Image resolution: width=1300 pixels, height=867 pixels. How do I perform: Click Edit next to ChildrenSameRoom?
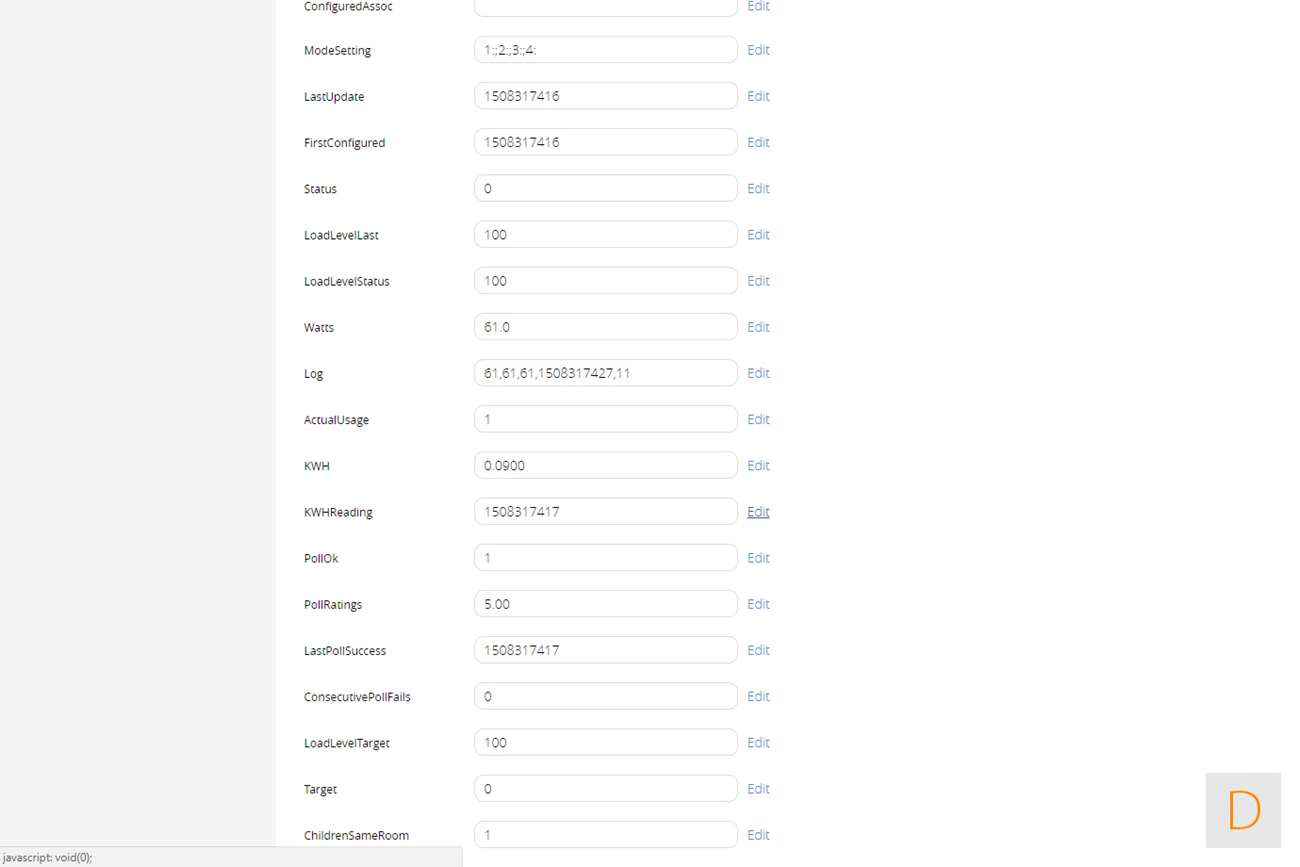(x=758, y=835)
